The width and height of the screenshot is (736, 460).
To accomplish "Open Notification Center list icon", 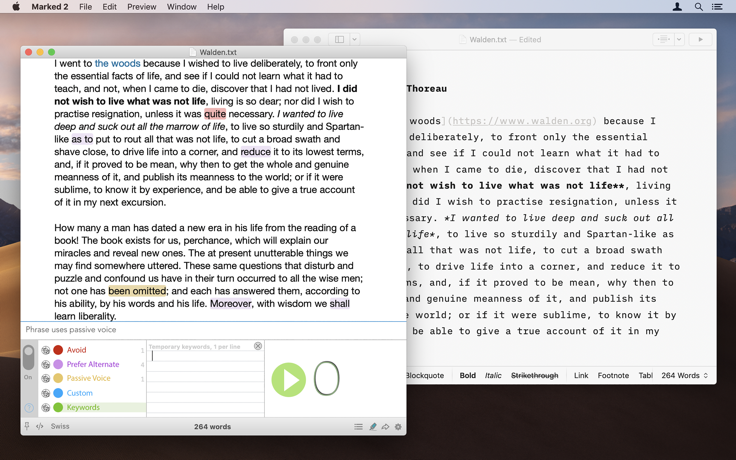I will point(717,7).
